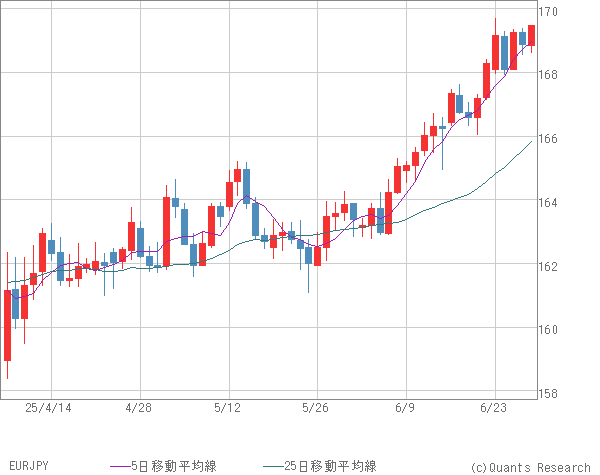This screenshot has height=475, width=600.
Task: Click the EURJPY label in the legend
Action: 29,466
